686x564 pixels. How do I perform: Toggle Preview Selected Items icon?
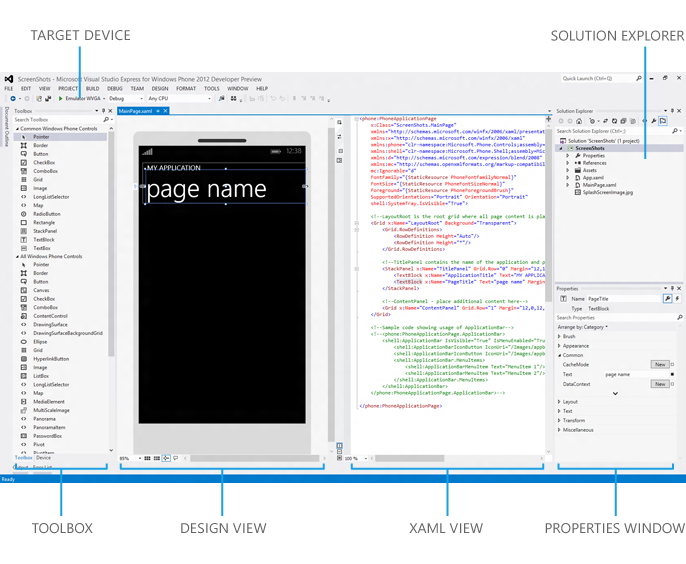point(663,121)
